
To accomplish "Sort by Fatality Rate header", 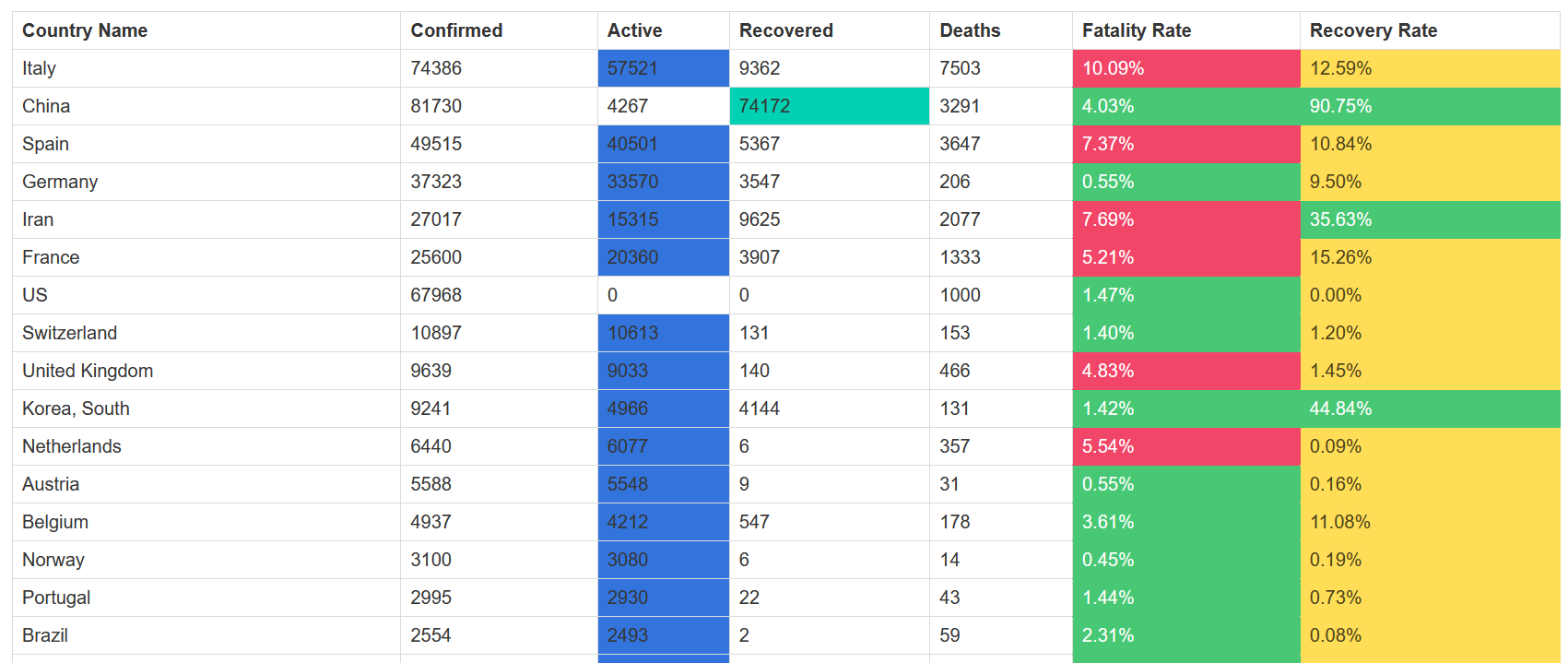I will (x=1136, y=30).
